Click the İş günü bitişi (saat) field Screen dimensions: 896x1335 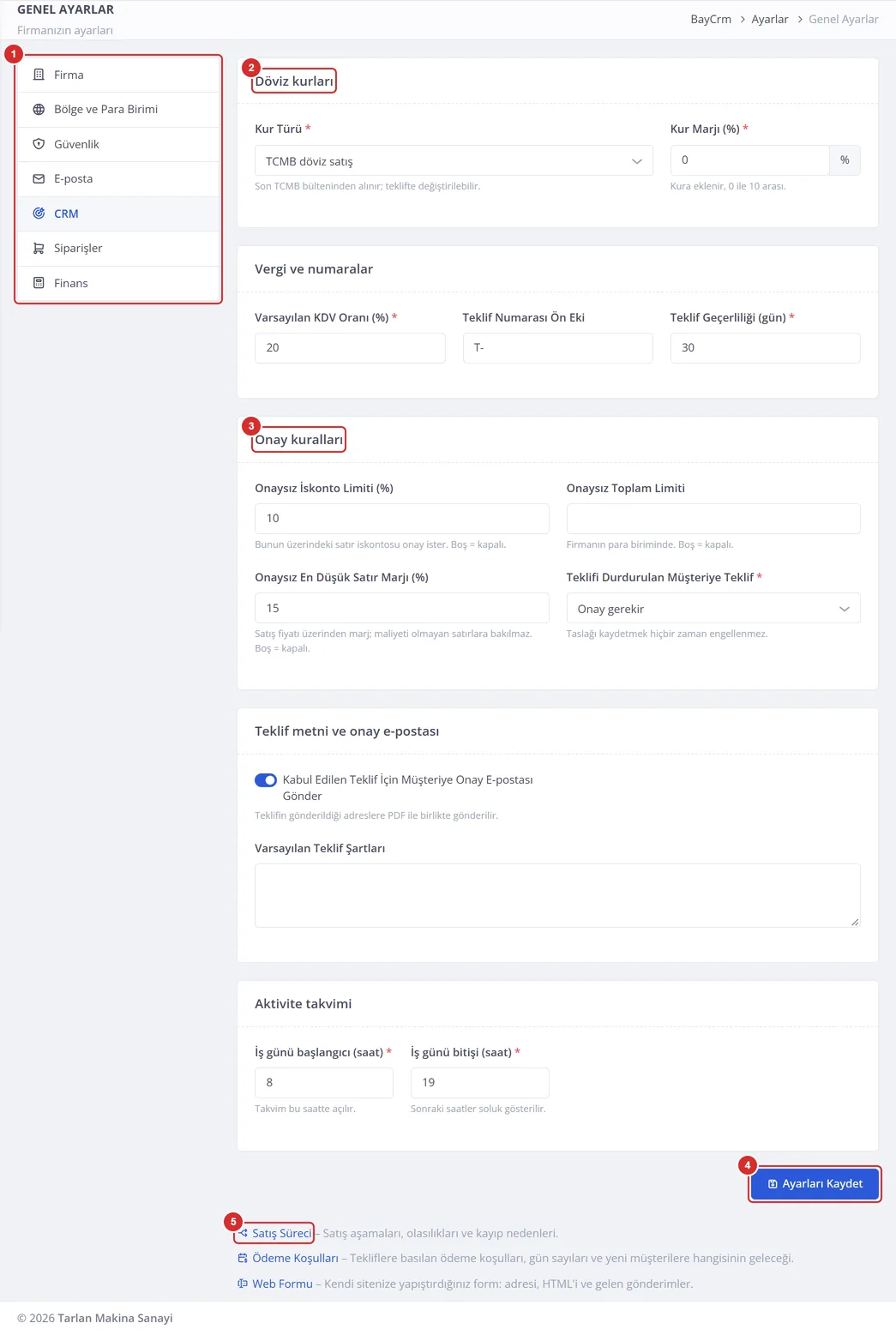[x=480, y=1083]
